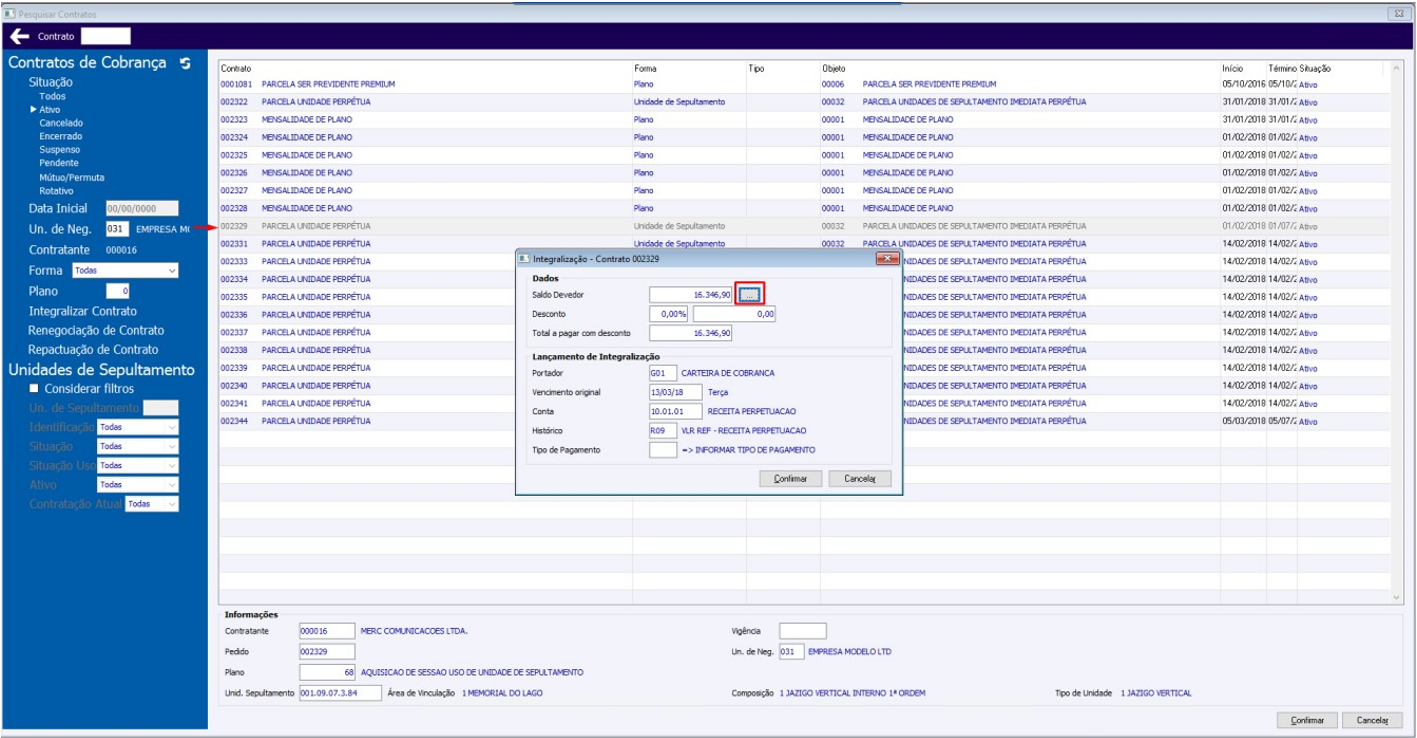Filter contracts by Pendente

[59, 163]
